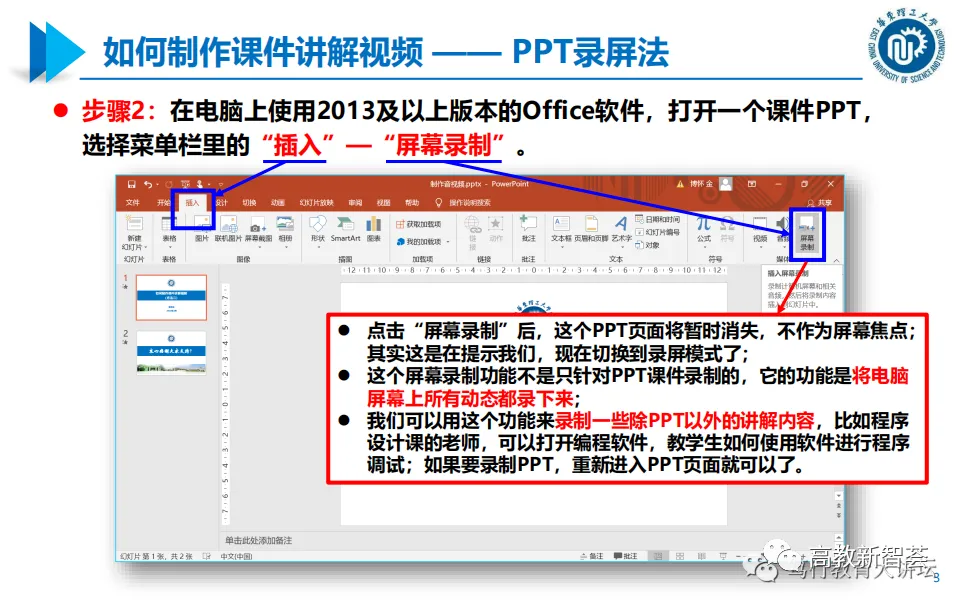Switch to Reading view in status bar

click(x=702, y=556)
